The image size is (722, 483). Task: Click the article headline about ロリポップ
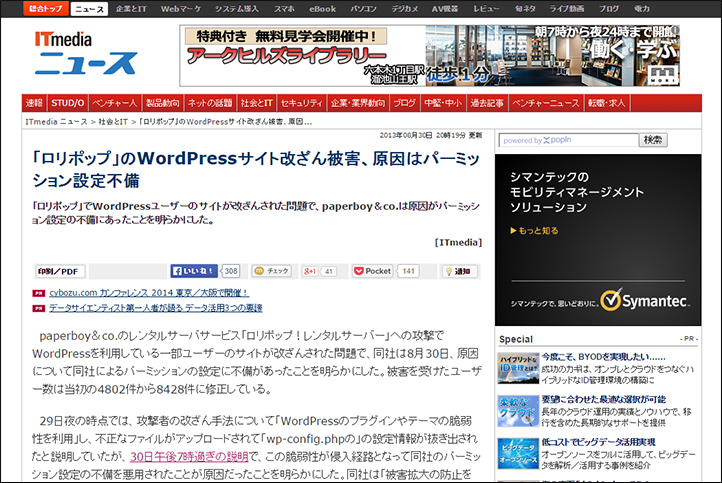pyautogui.click(x=256, y=169)
